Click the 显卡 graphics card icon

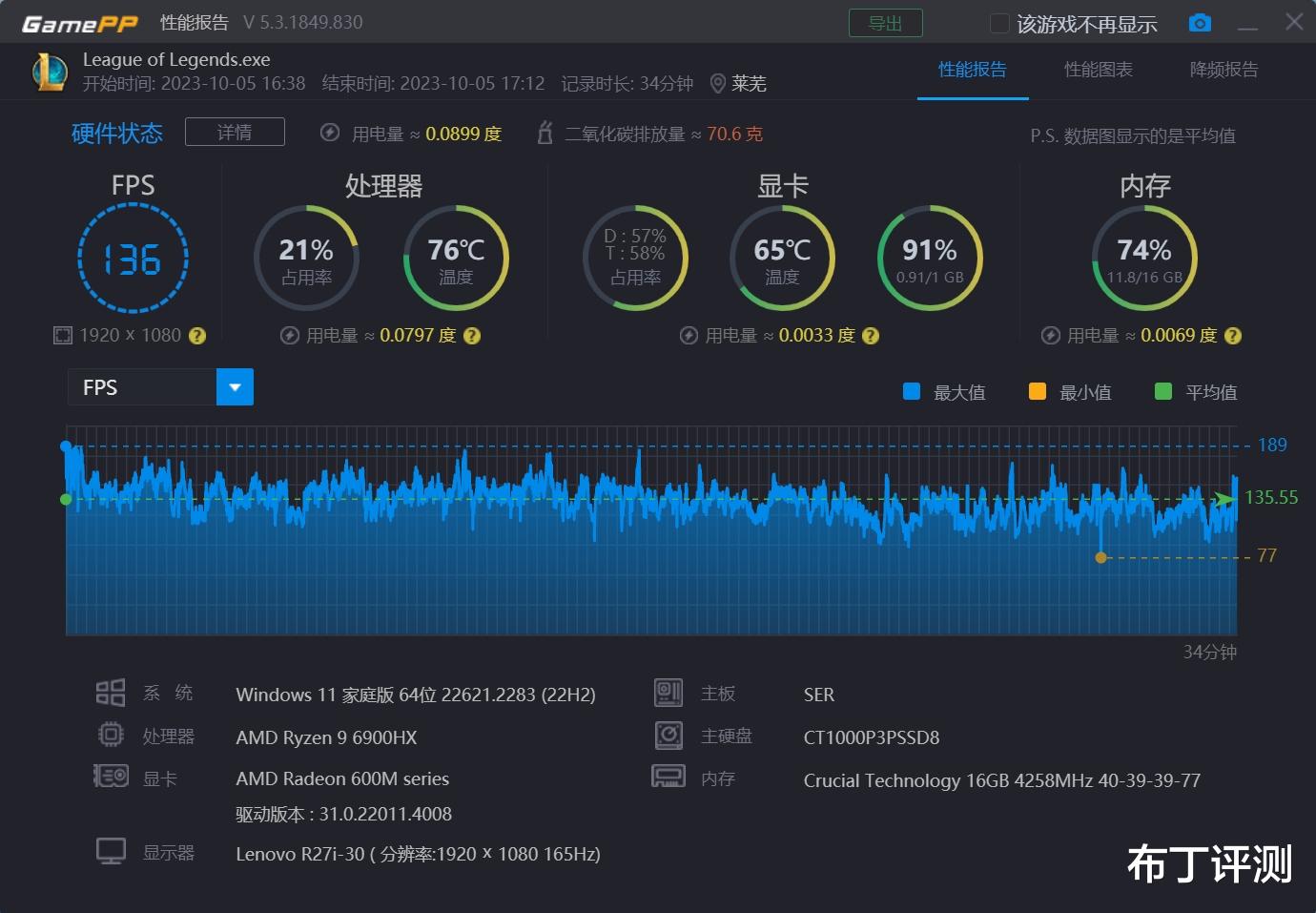pyautogui.click(x=111, y=776)
